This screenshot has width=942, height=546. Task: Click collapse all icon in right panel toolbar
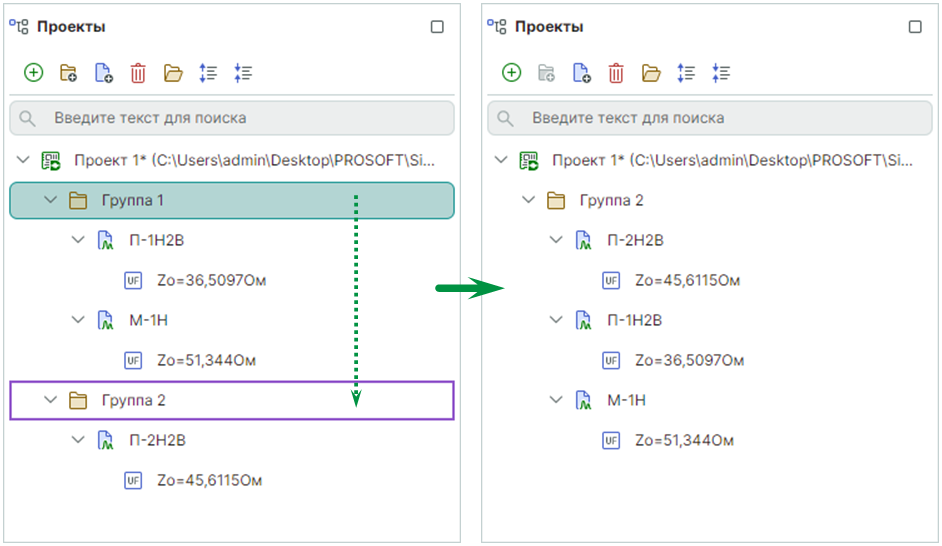click(x=721, y=72)
